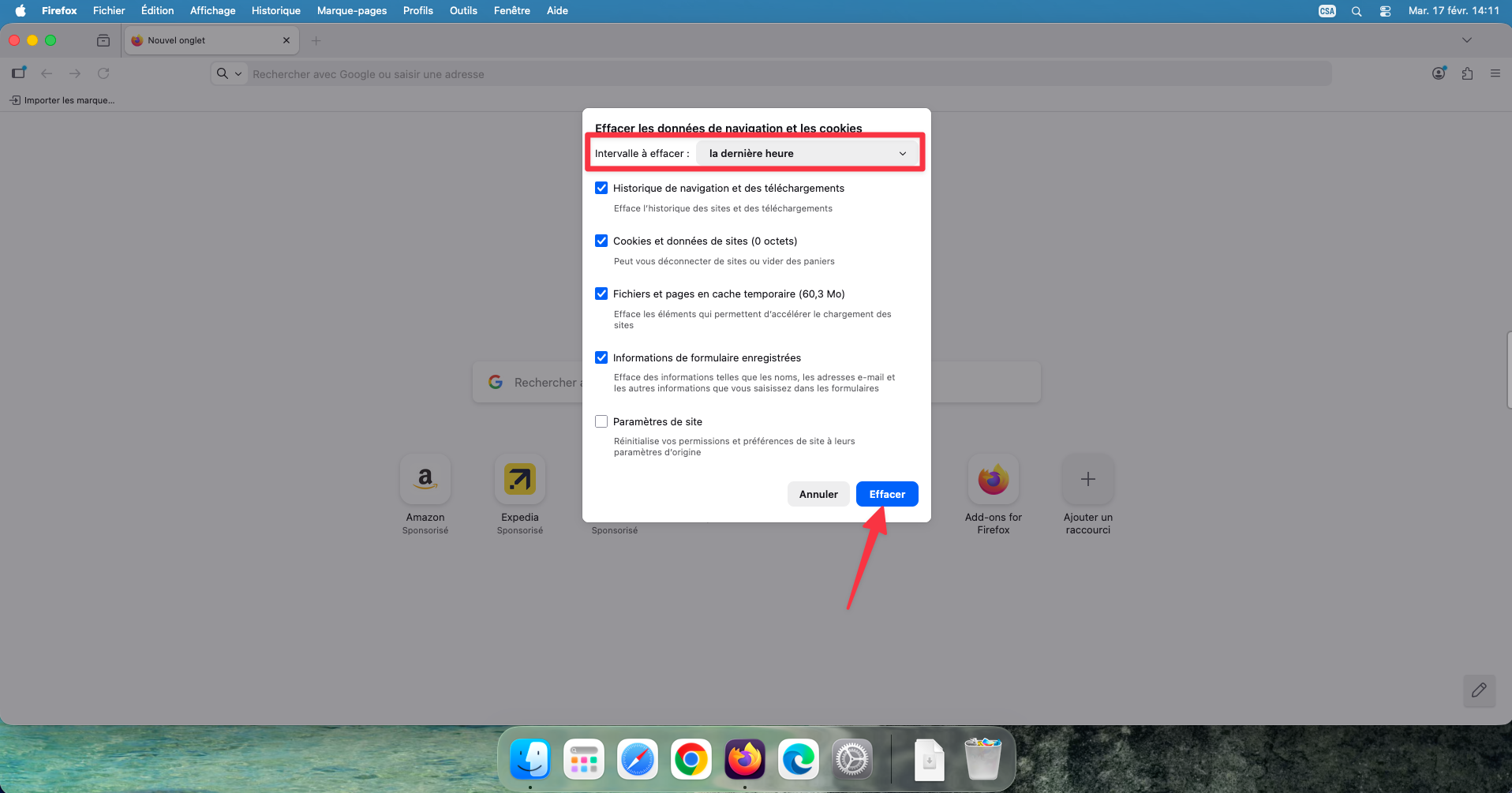The width and height of the screenshot is (1512, 793).
Task: Open the hamburger application menu
Action: [x=1495, y=73]
